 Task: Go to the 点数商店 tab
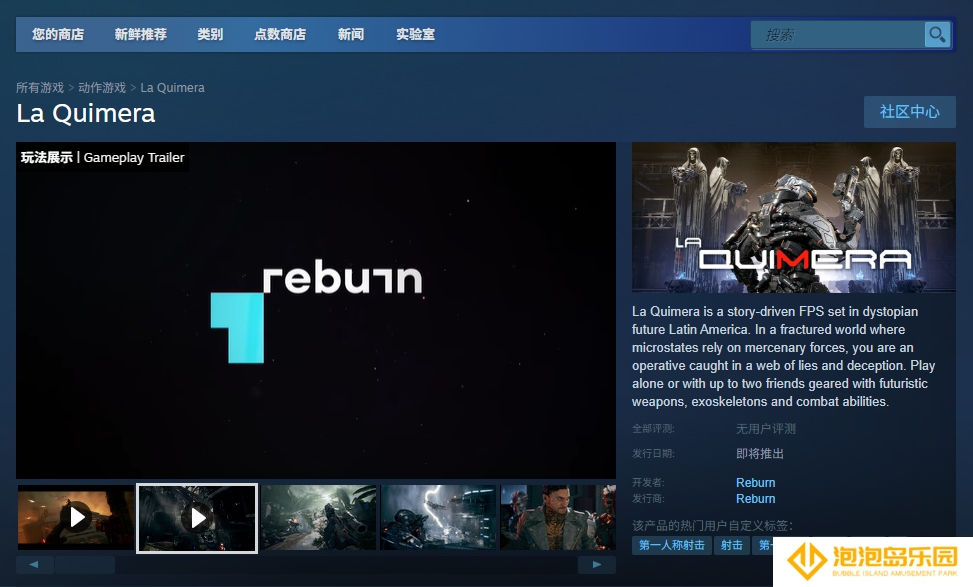pyautogui.click(x=280, y=35)
